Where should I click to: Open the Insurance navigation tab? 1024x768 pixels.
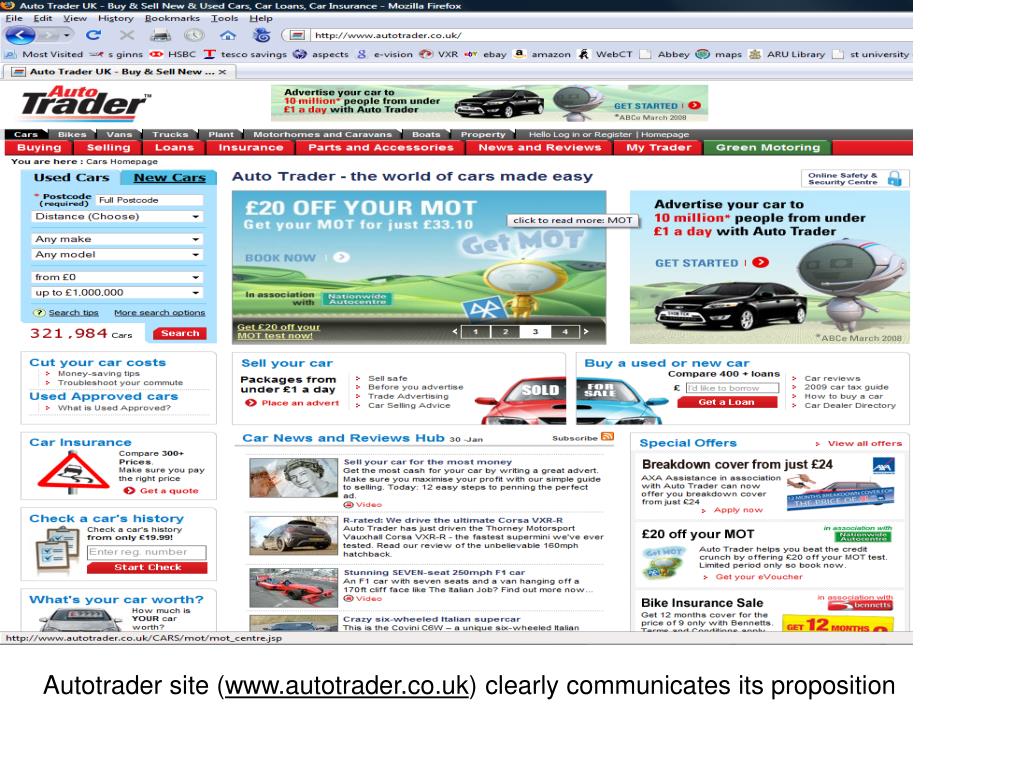point(251,148)
